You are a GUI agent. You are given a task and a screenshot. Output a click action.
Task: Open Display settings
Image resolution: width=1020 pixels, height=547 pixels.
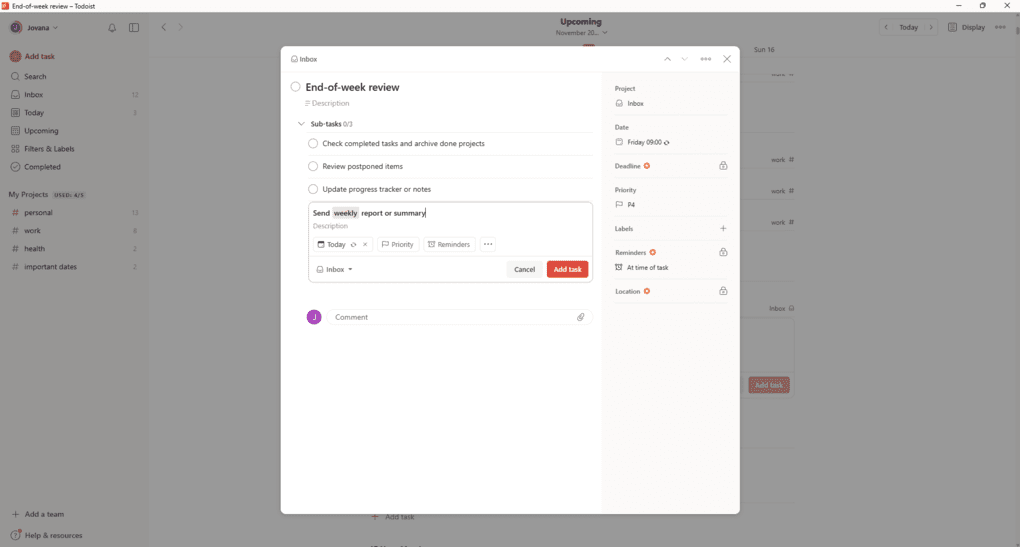(x=967, y=27)
